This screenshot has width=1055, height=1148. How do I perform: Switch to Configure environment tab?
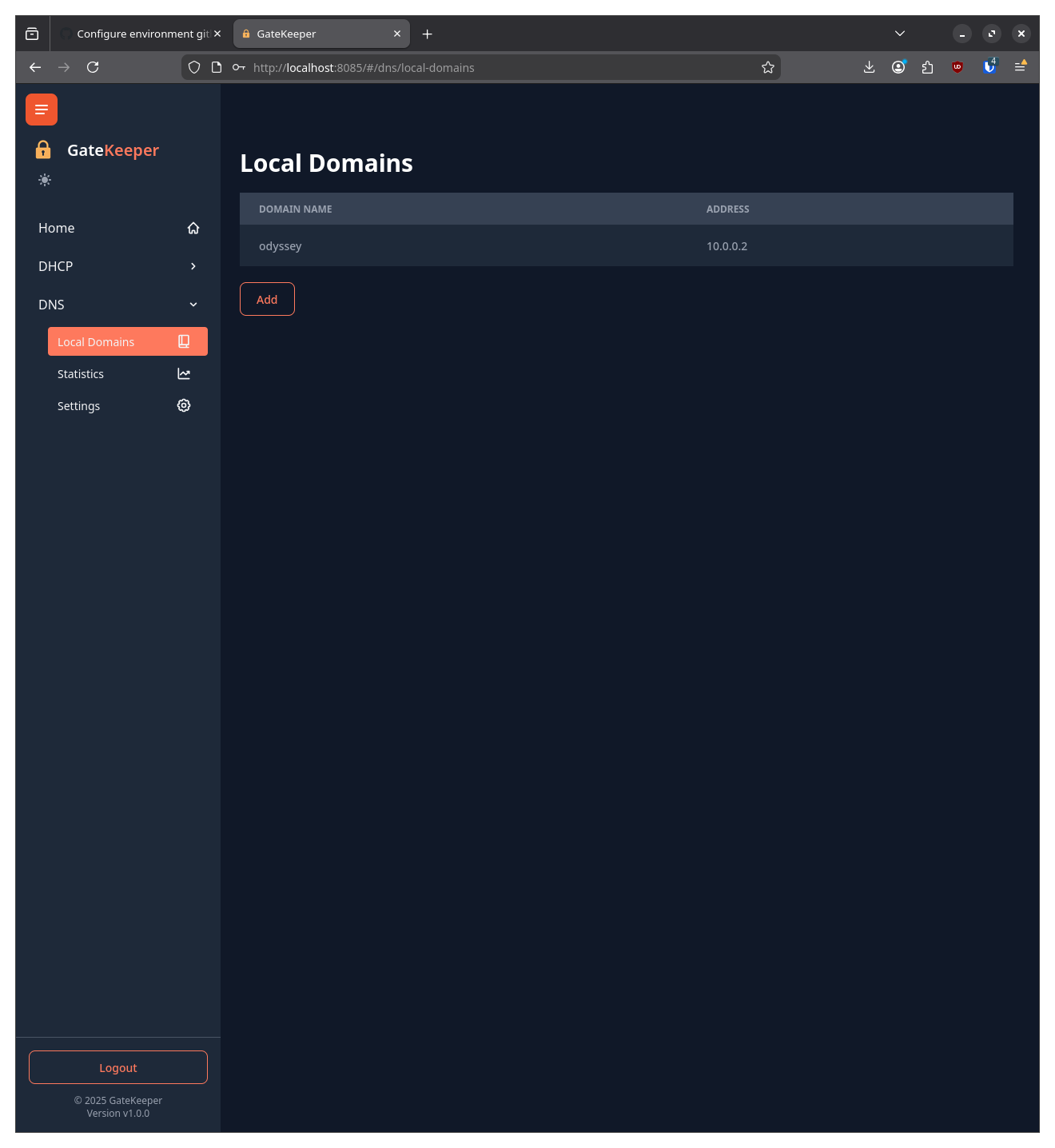[136, 34]
